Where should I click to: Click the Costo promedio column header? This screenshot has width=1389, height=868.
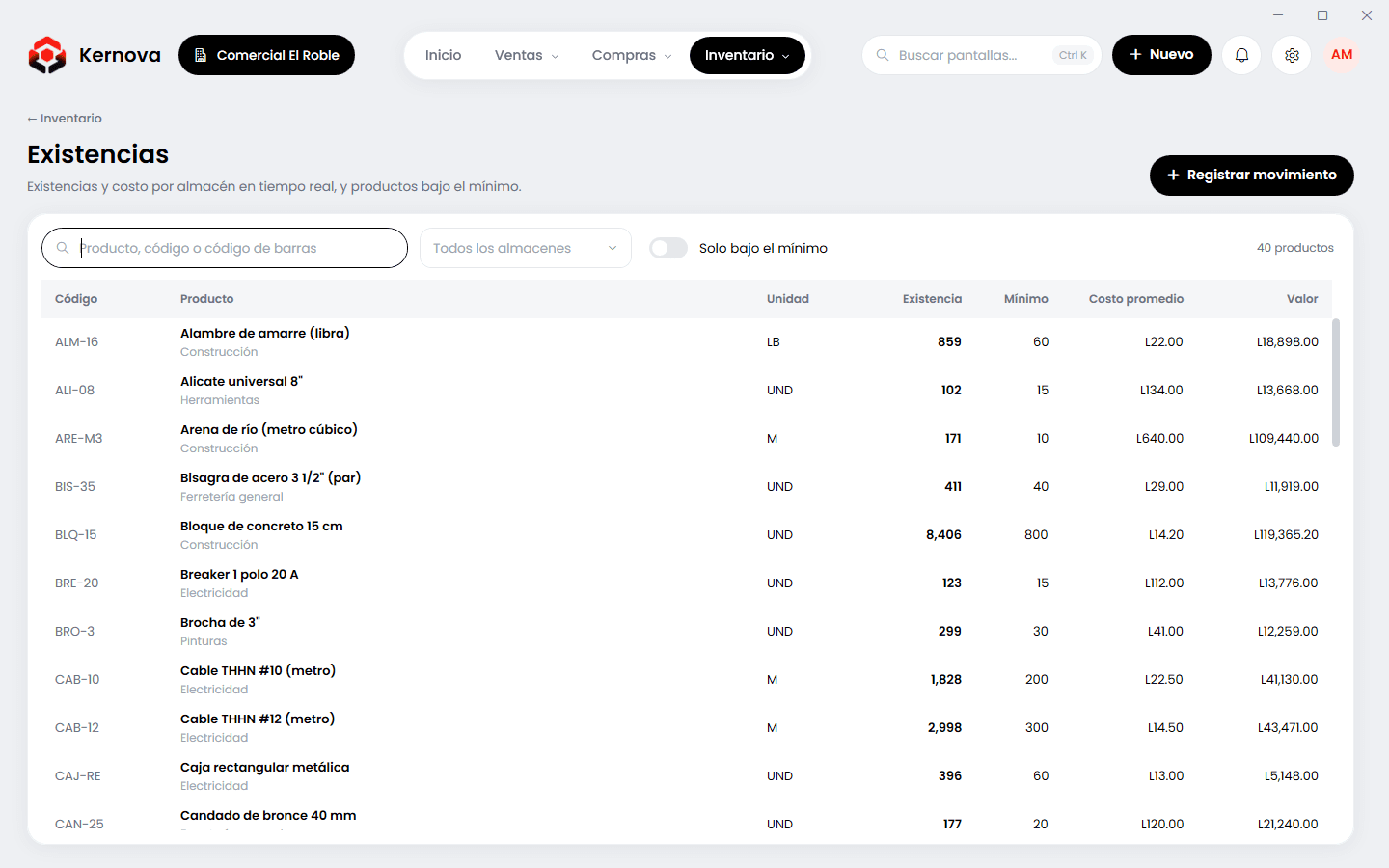pos(1136,299)
